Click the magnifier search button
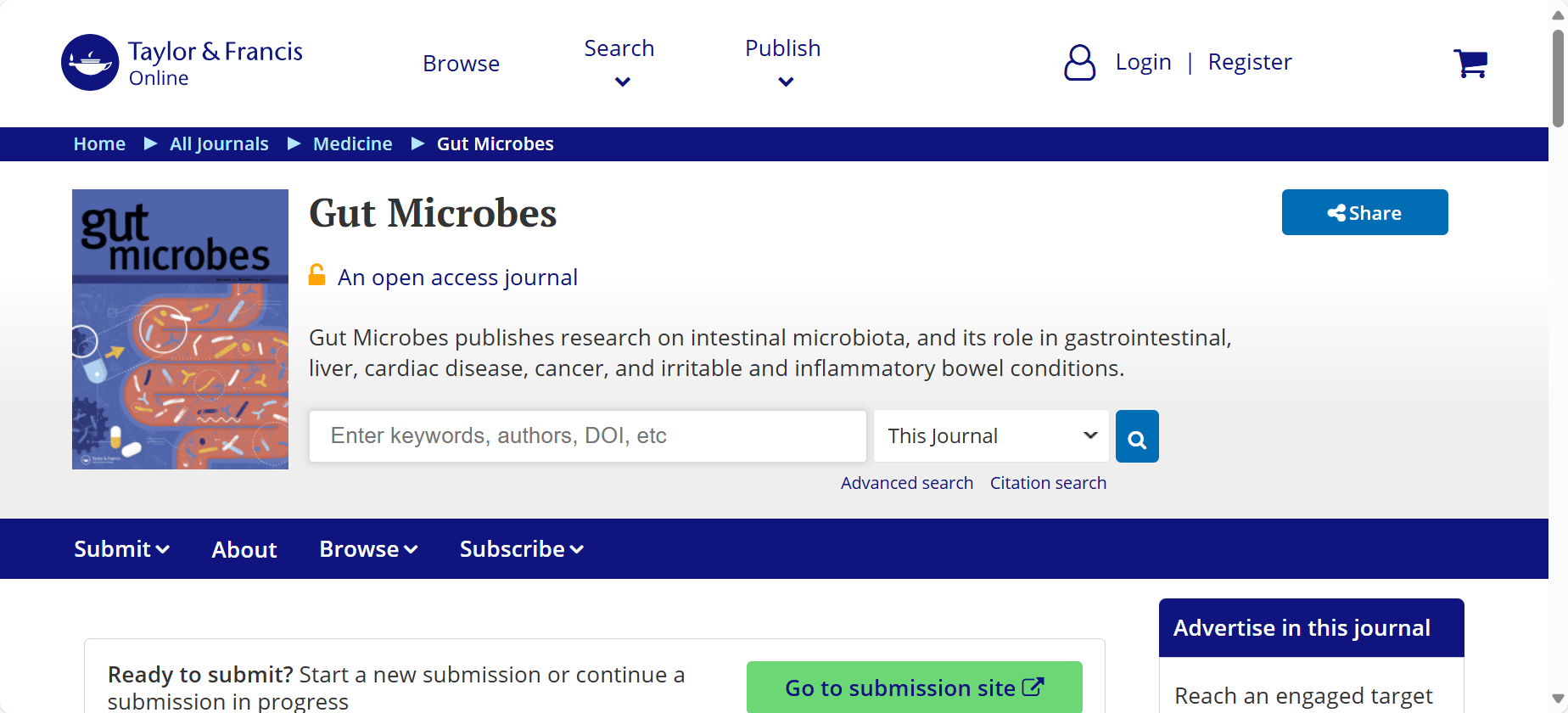Image resolution: width=1568 pixels, height=713 pixels. click(x=1137, y=436)
